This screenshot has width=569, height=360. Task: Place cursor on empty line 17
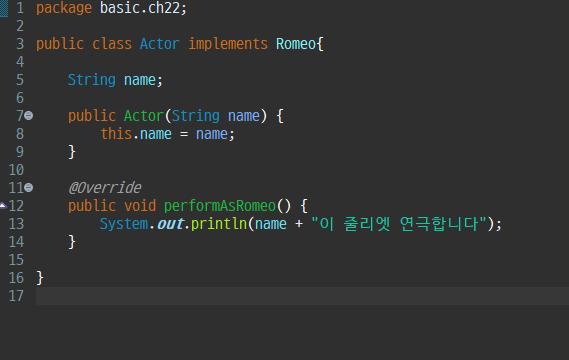coord(302,296)
